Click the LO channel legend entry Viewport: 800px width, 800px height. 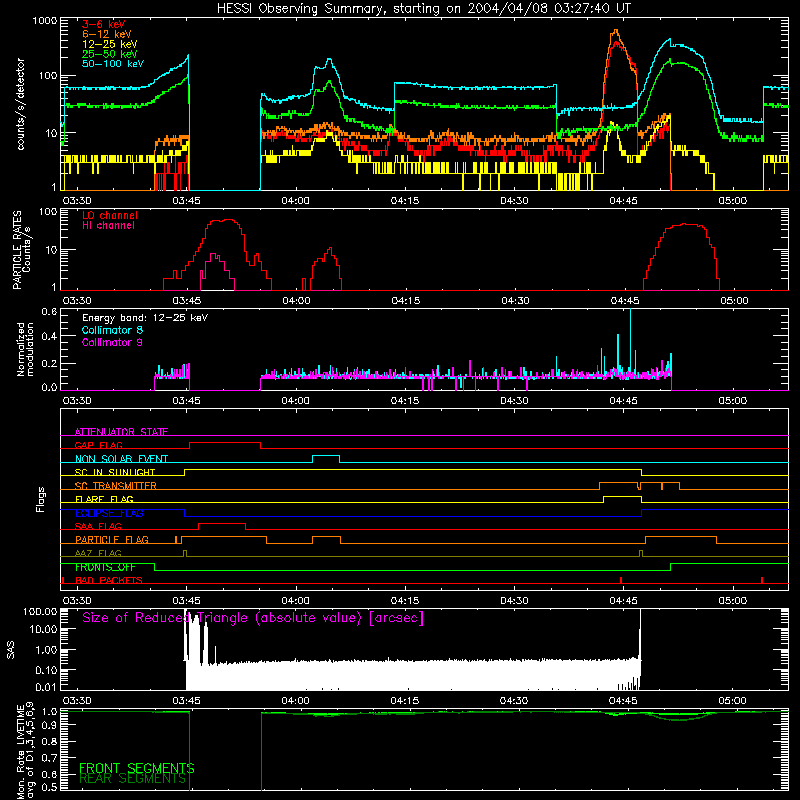[110, 215]
